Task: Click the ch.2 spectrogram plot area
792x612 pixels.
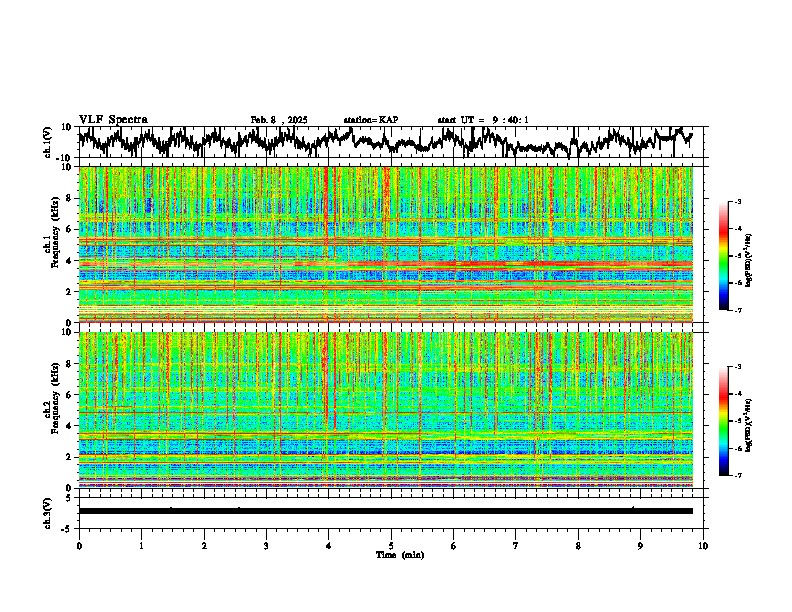Action: [386, 410]
